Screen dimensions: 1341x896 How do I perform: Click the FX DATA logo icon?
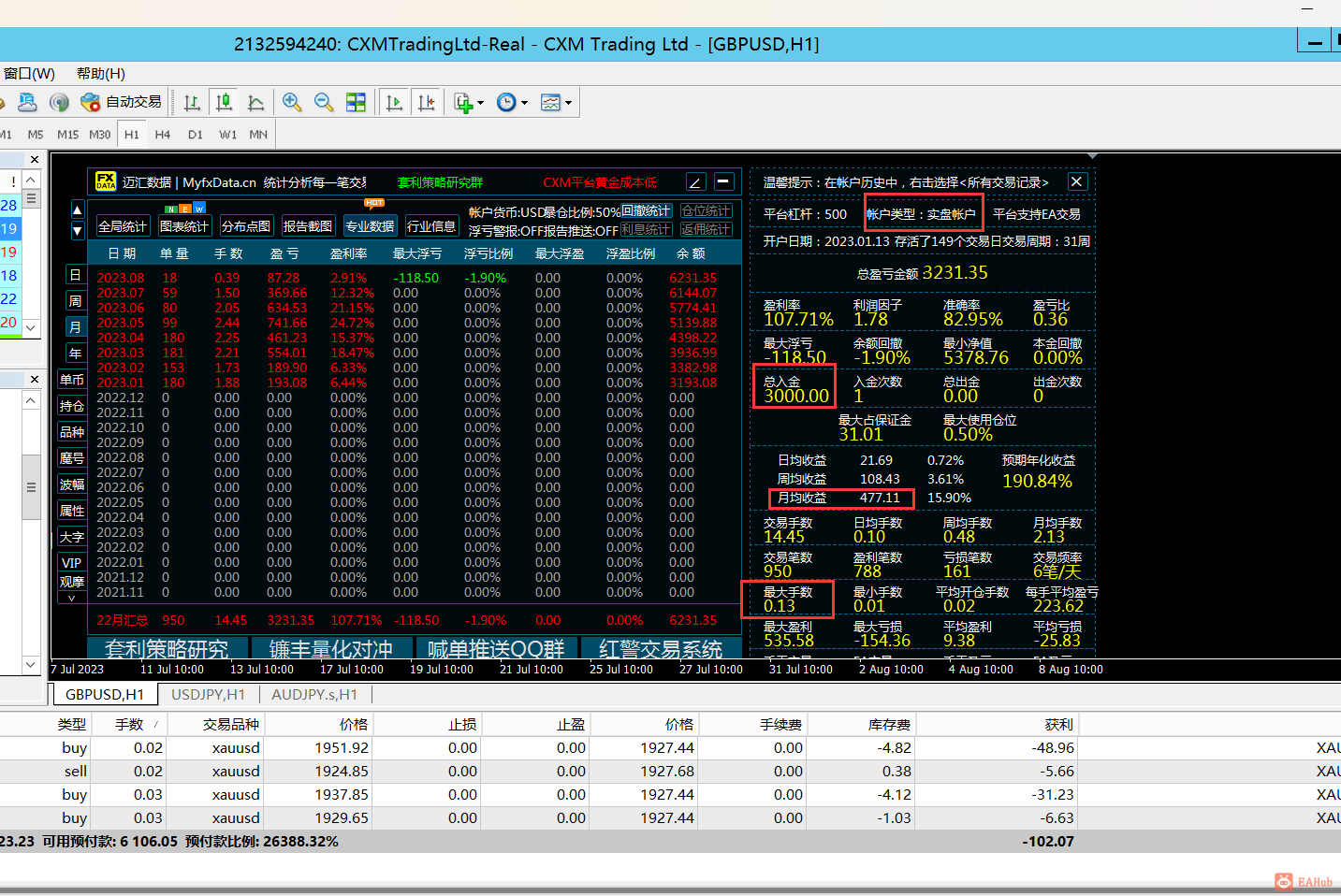point(106,181)
